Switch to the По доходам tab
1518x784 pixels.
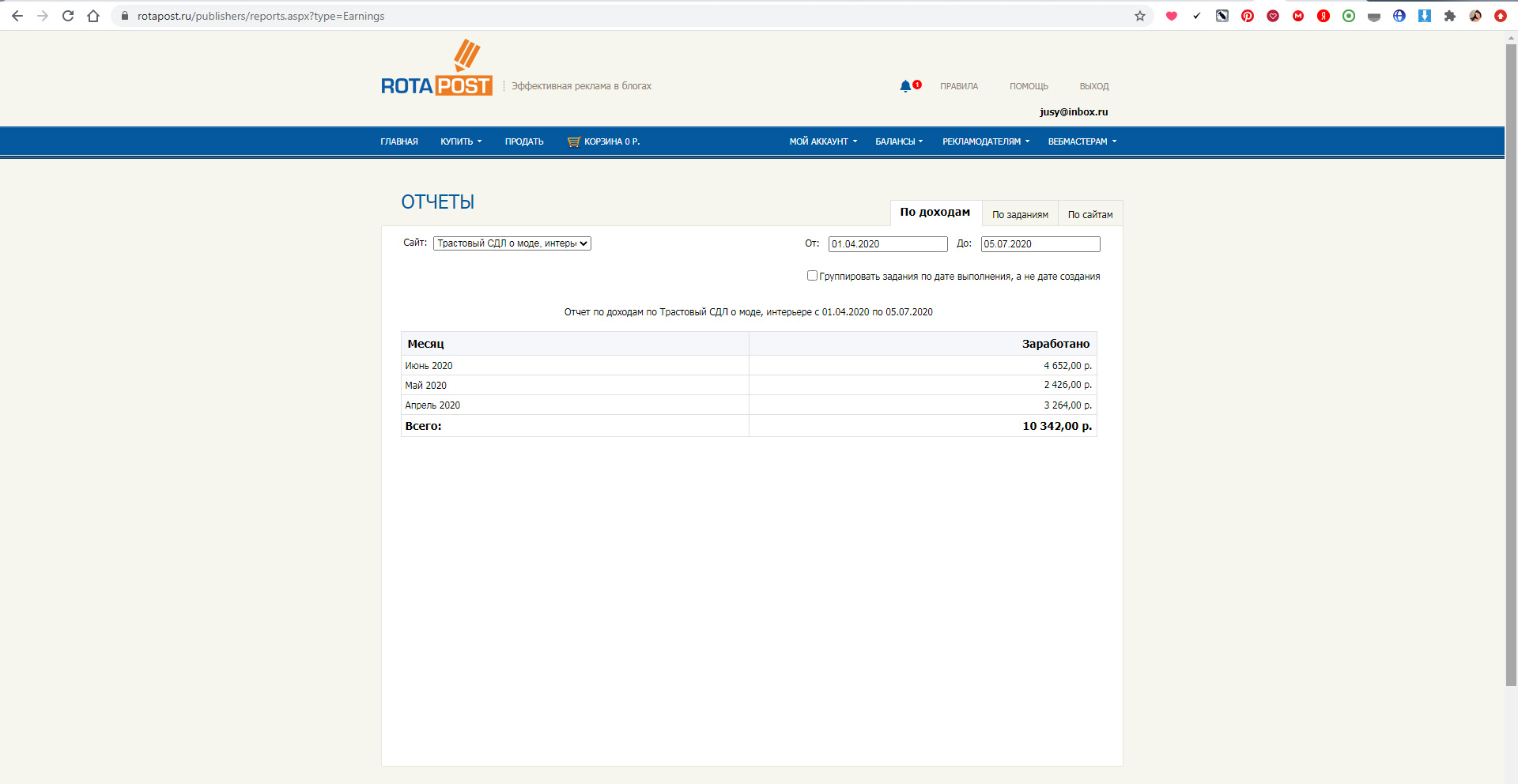935,213
